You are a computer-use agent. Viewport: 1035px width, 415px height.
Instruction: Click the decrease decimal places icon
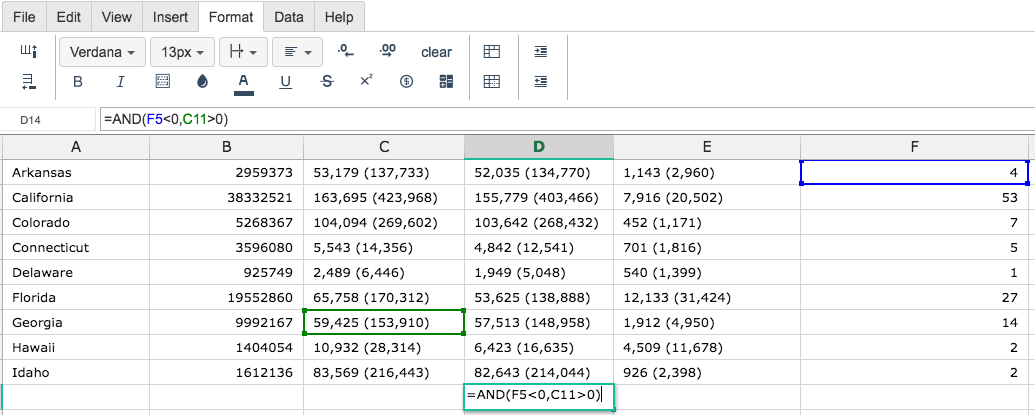[x=345, y=51]
